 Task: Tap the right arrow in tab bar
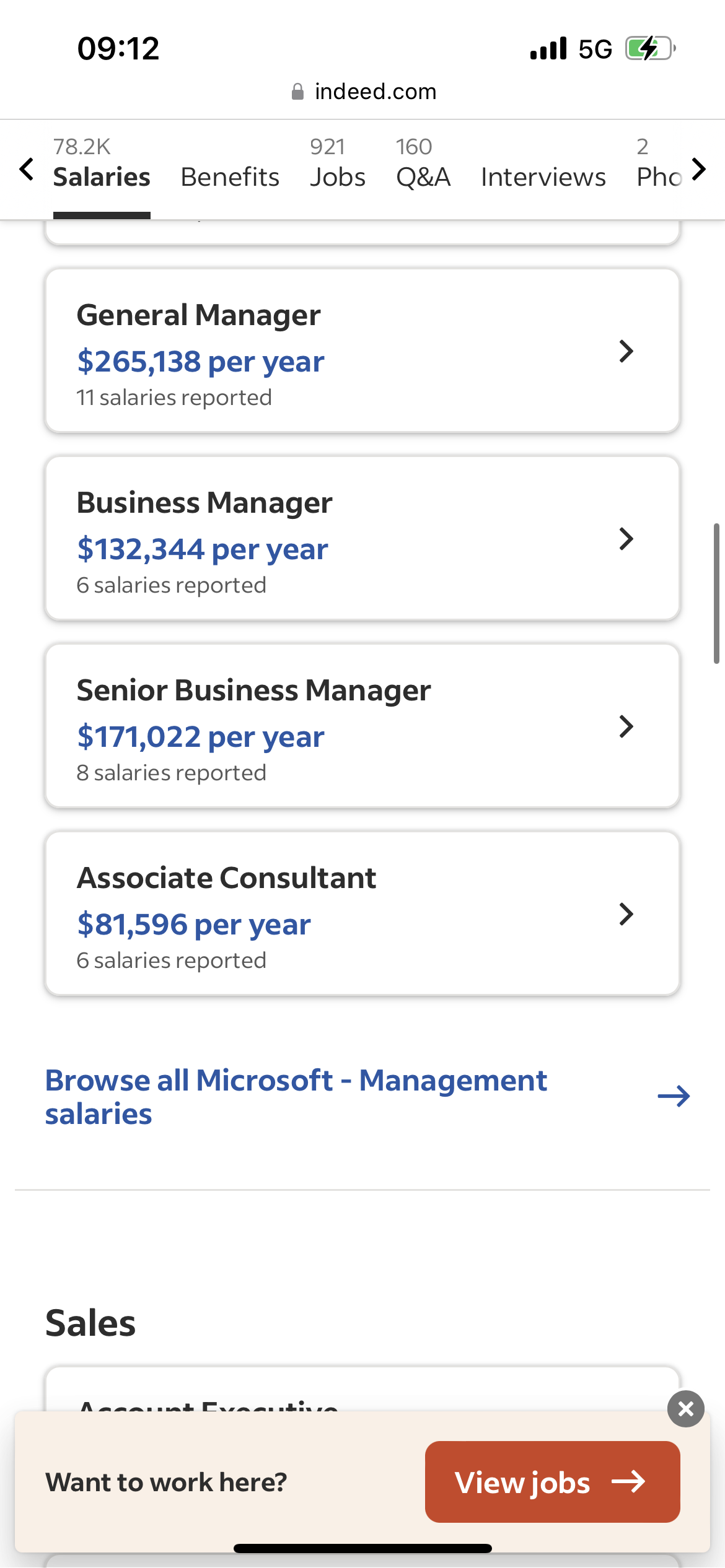[699, 169]
